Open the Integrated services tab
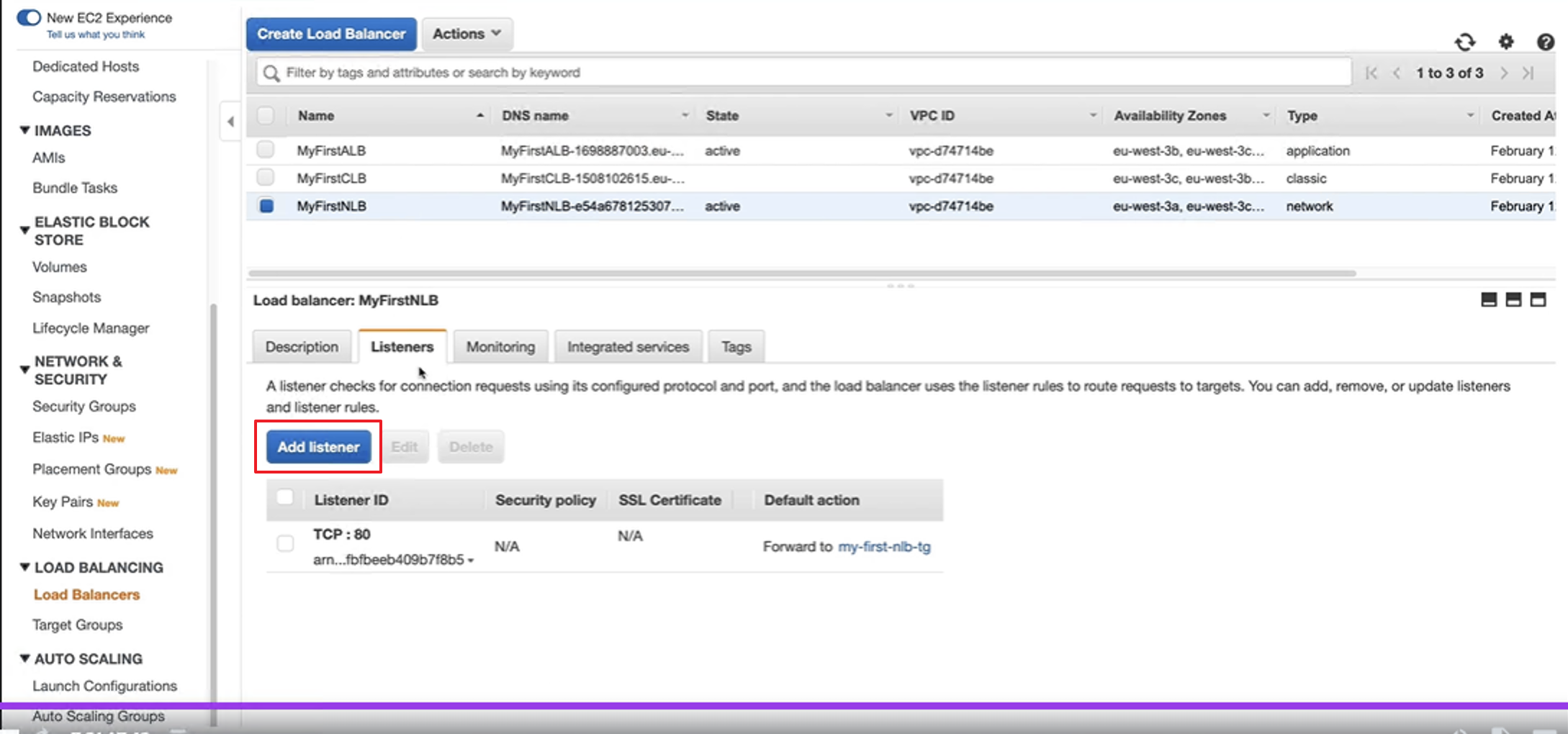1568x734 pixels. (x=628, y=347)
